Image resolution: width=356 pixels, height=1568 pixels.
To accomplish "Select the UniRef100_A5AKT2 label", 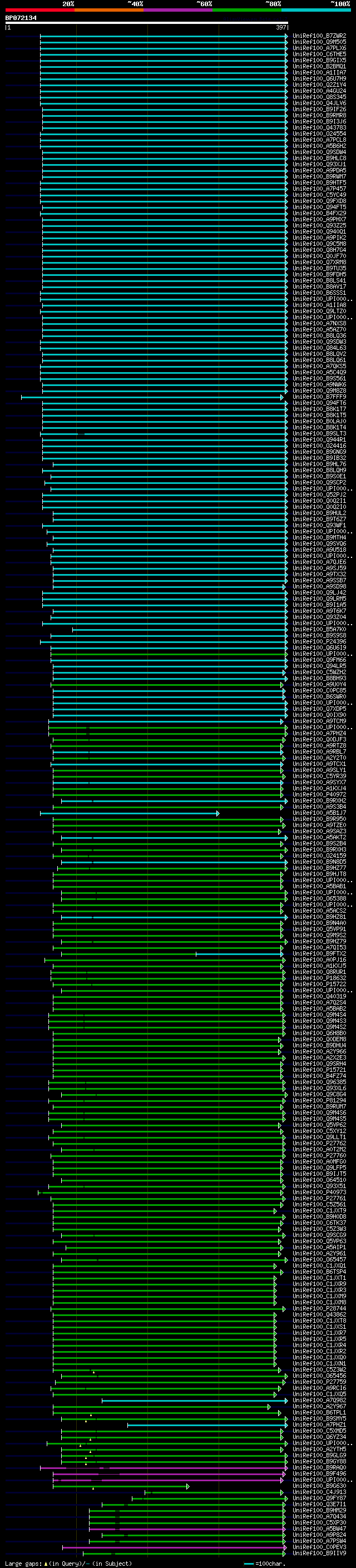I will click(x=319, y=838).
